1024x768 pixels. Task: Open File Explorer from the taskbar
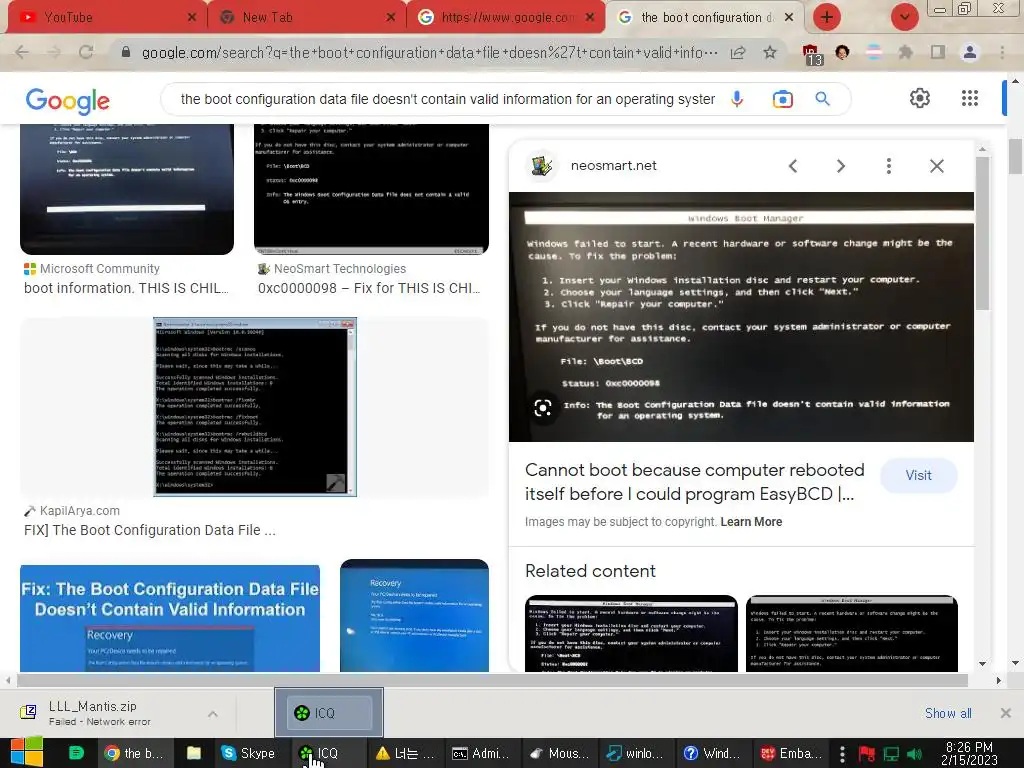[x=193, y=753]
